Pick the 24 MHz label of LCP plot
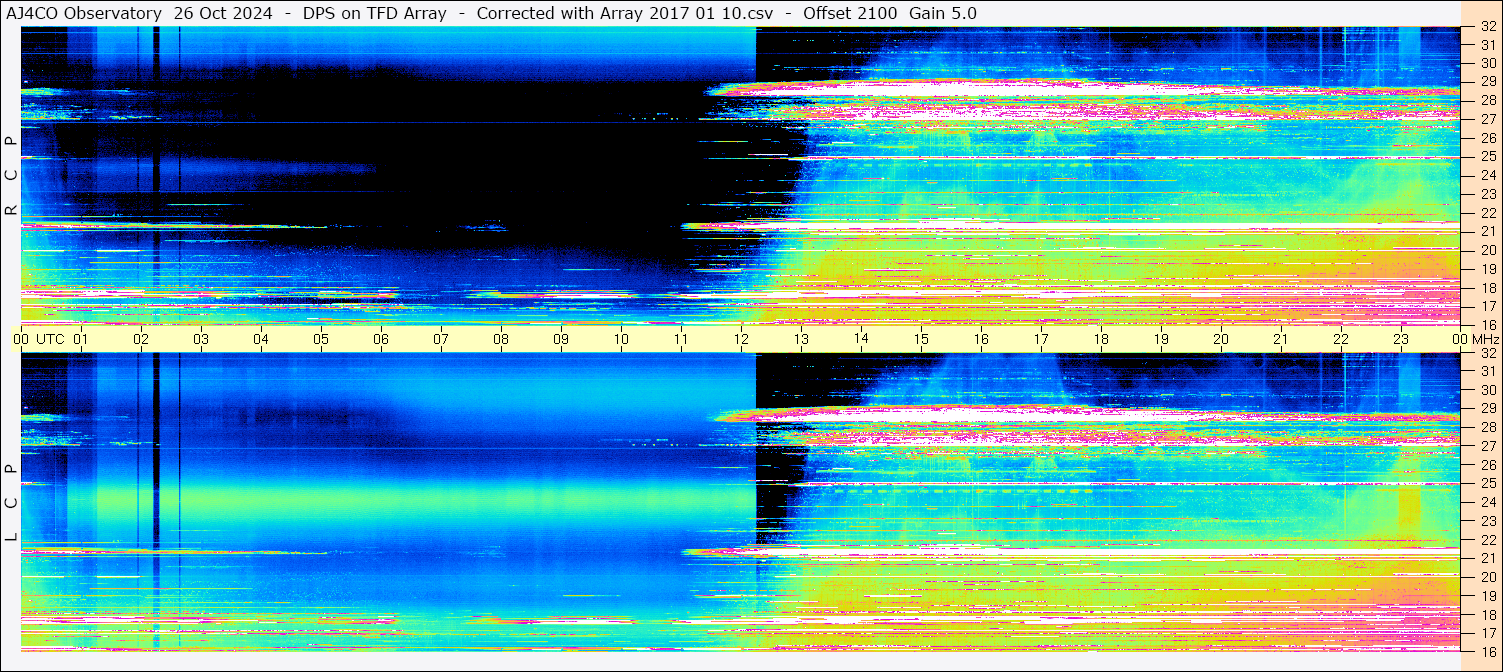 click(1487, 502)
